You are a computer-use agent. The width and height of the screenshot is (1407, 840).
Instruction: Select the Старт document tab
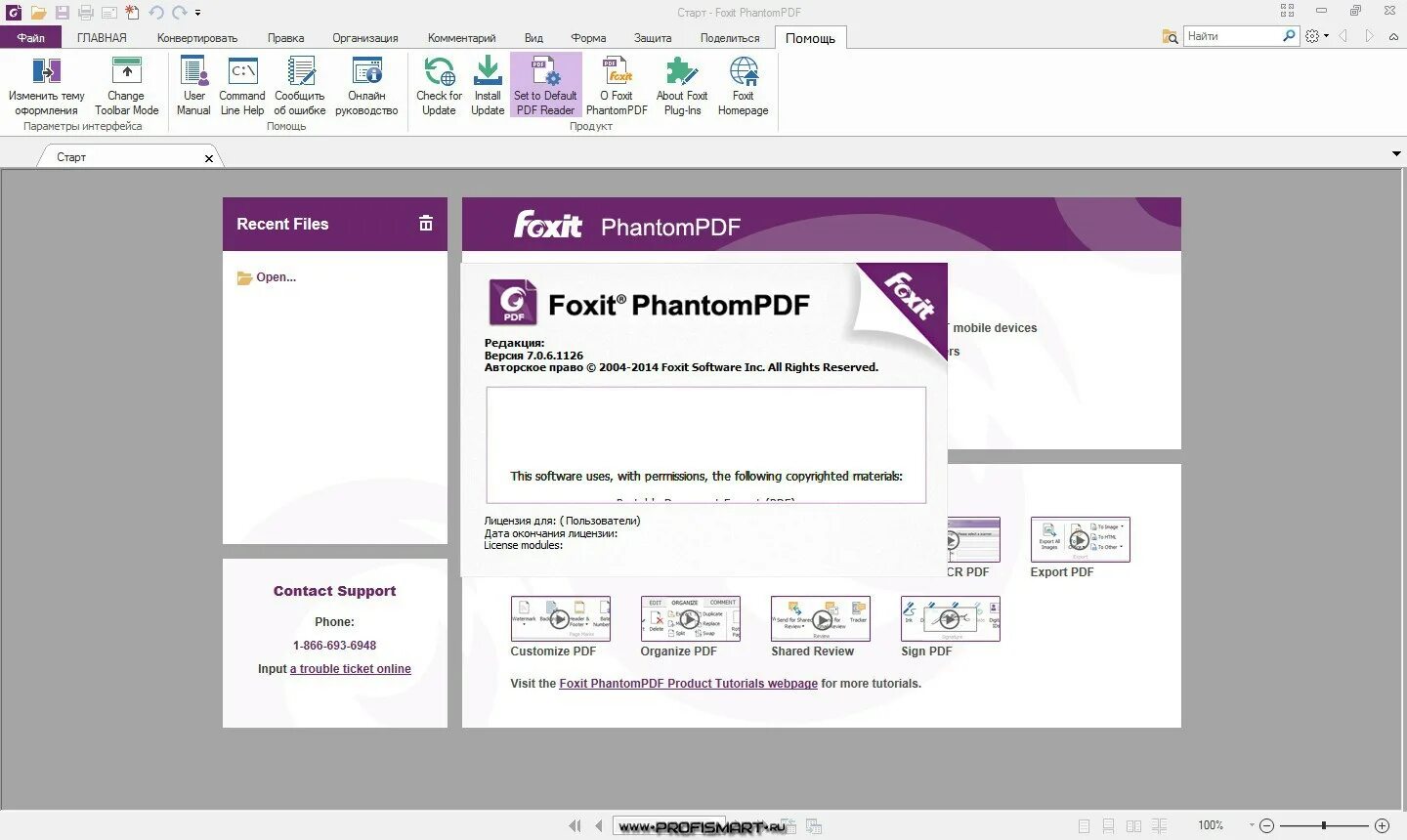(128, 156)
